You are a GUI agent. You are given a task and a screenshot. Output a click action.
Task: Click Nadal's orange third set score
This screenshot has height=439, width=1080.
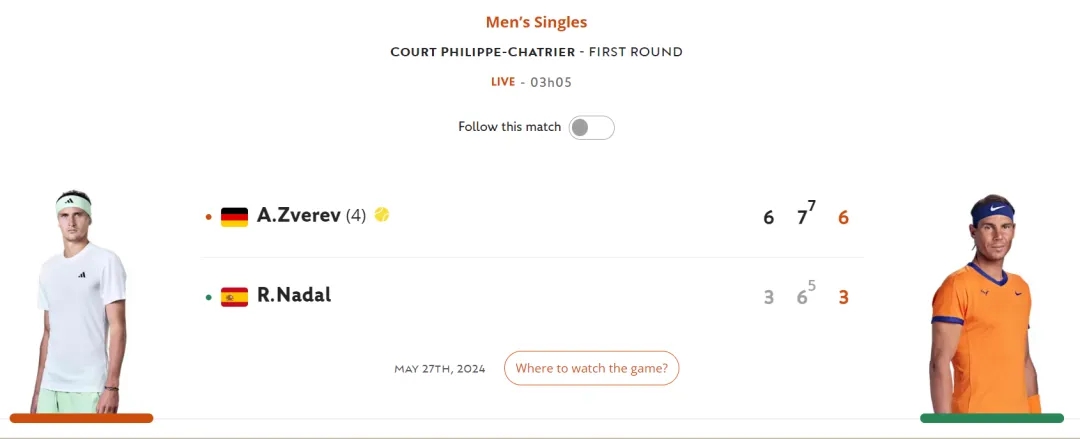point(843,297)
